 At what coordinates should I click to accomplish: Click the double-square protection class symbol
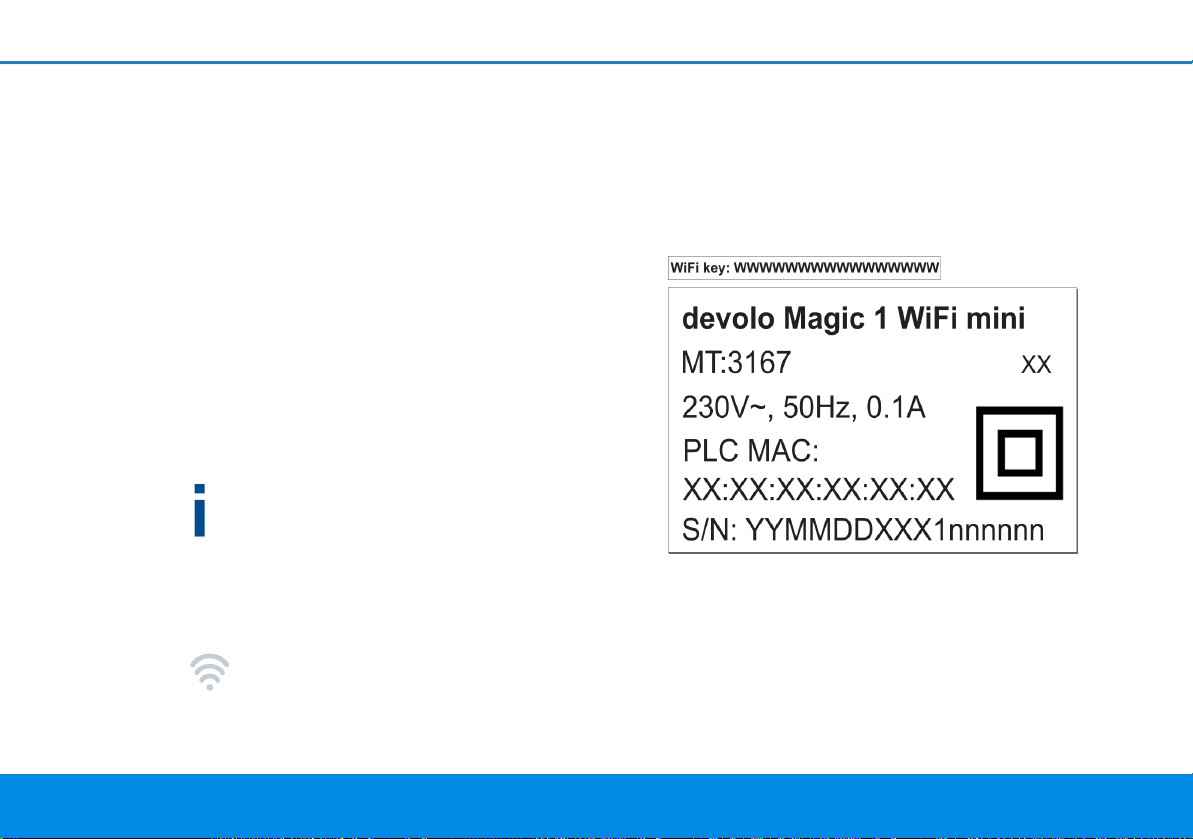click(x=1019, y=453)
